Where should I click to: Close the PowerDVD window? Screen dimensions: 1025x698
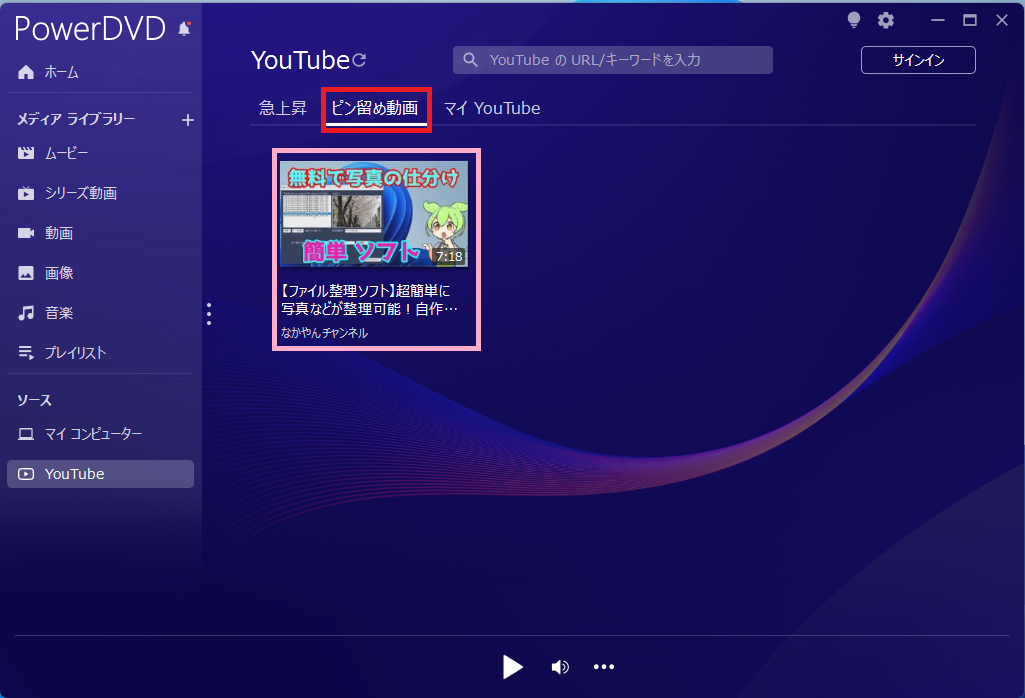(x=1001, y=20)
